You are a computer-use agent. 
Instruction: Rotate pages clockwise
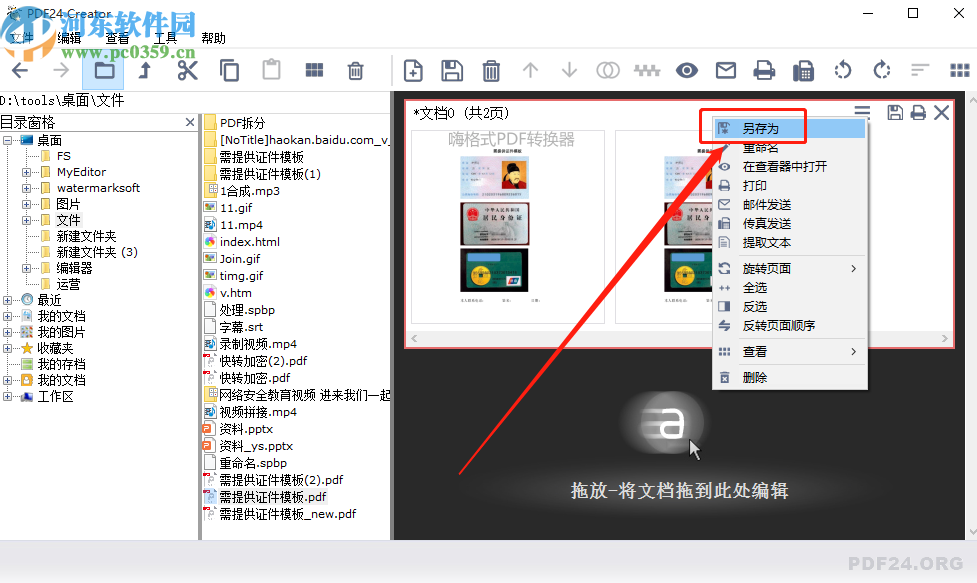(882, 70)
